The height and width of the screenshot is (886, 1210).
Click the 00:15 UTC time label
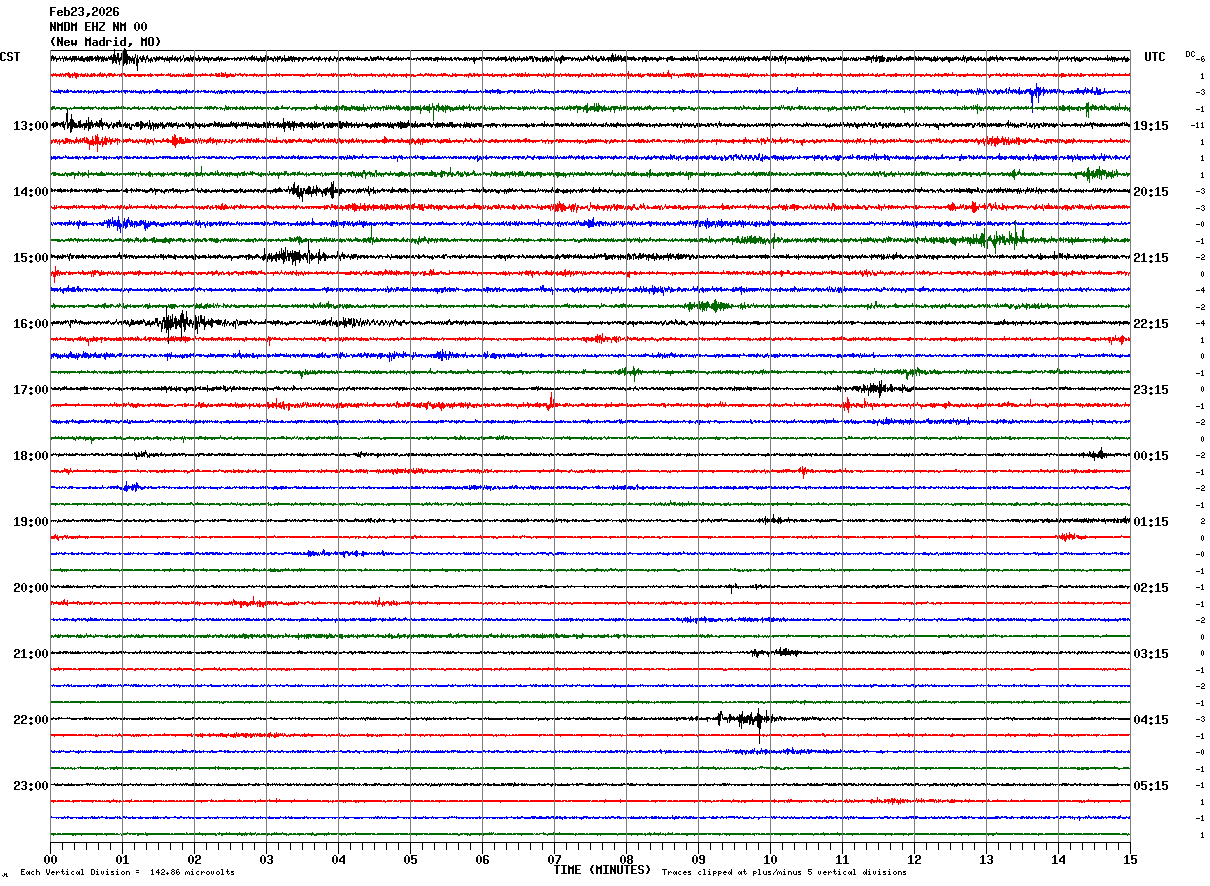click(1151, 456)
